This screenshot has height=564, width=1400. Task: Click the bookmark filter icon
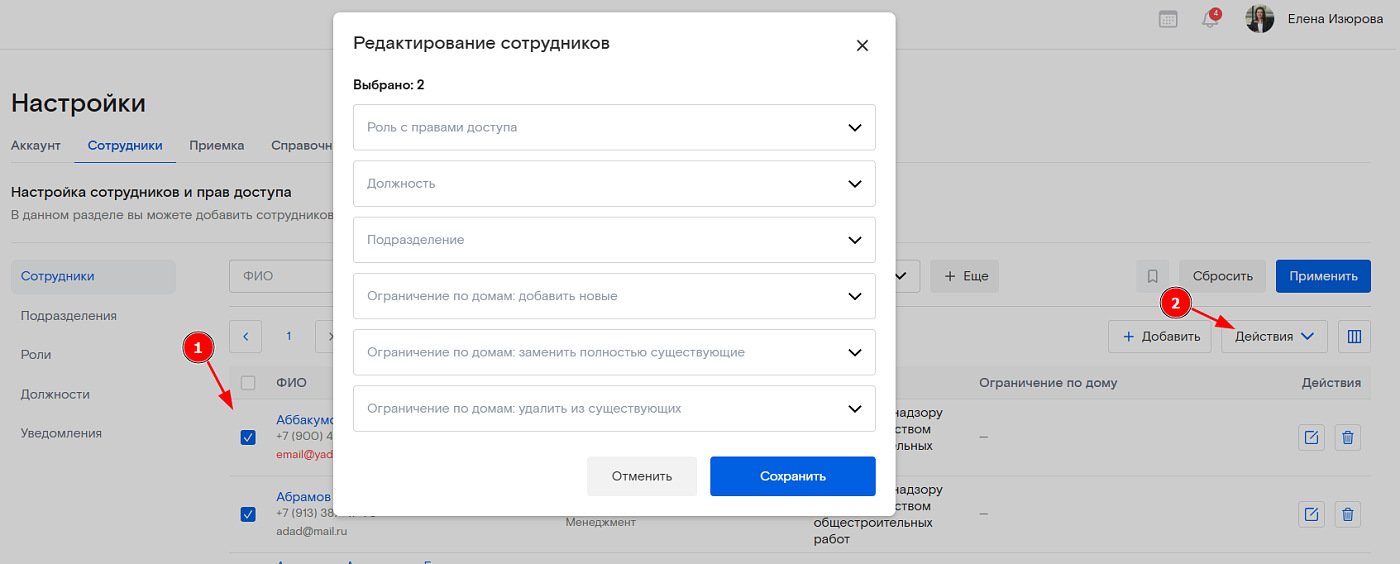click(x=1152, y=276)
